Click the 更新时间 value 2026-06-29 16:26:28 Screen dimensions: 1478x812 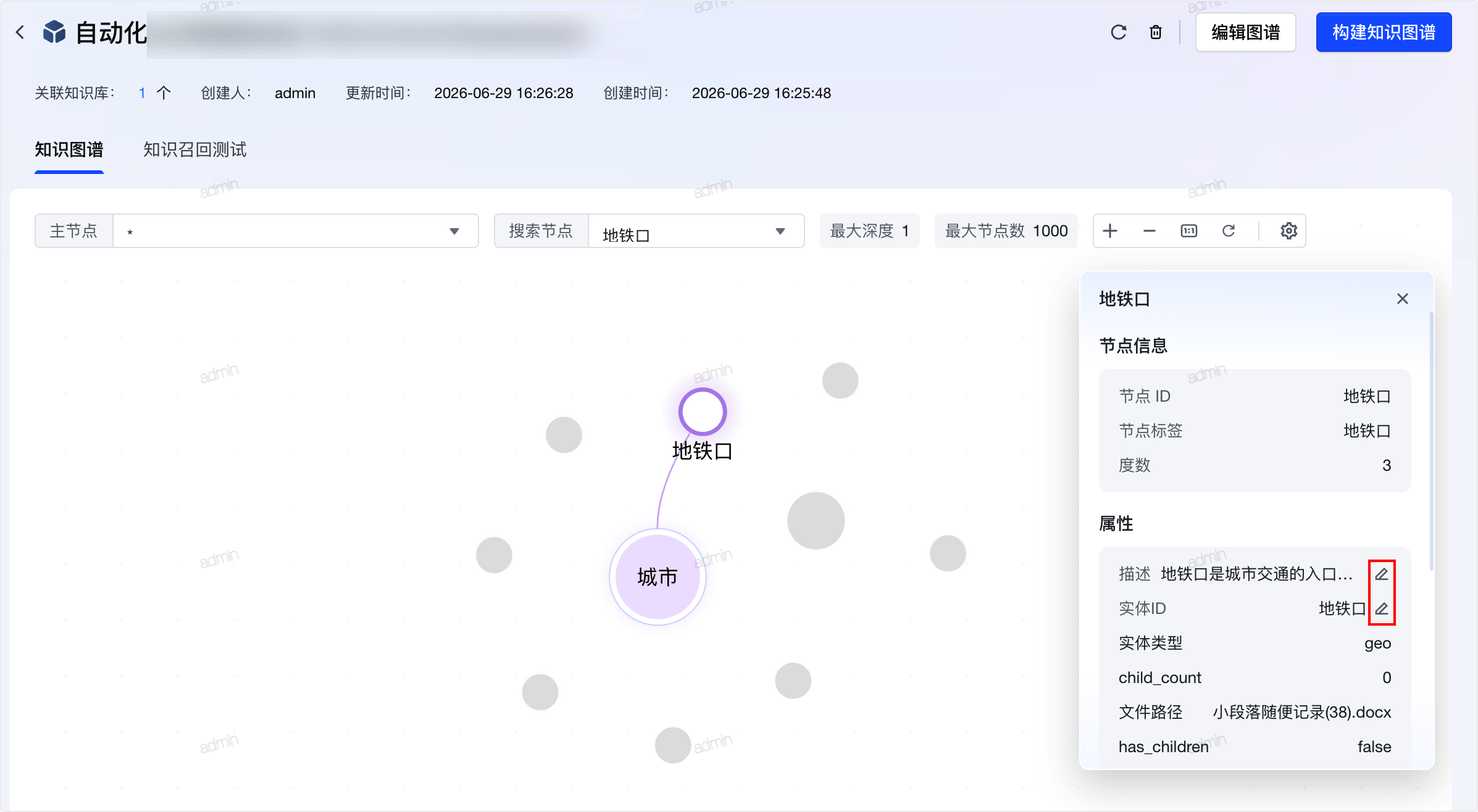tap(504, 93)
